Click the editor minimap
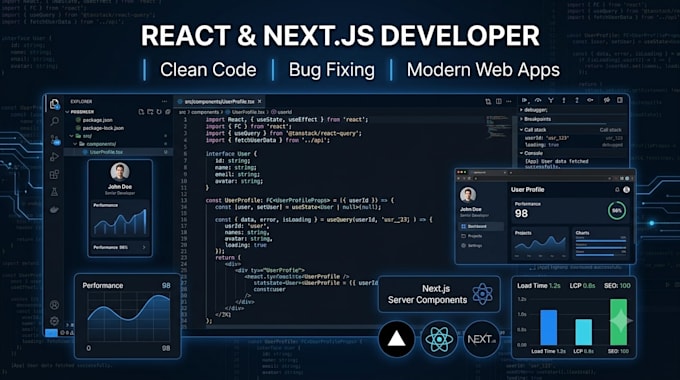Viewport: 680px width, 380px height. point(498,127)
